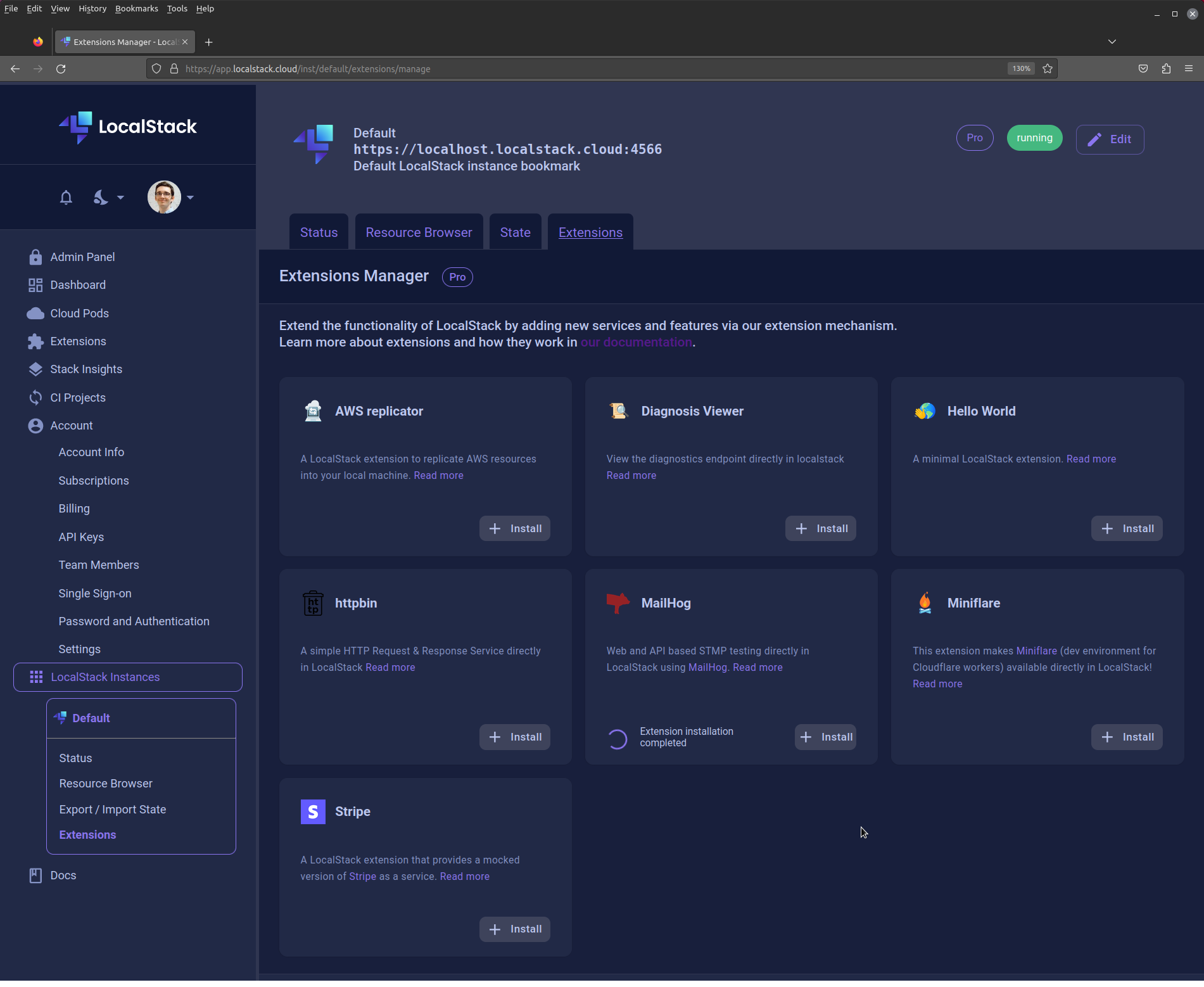Switch to the Resource Browser tab
1204x987 pixels.
419,232
